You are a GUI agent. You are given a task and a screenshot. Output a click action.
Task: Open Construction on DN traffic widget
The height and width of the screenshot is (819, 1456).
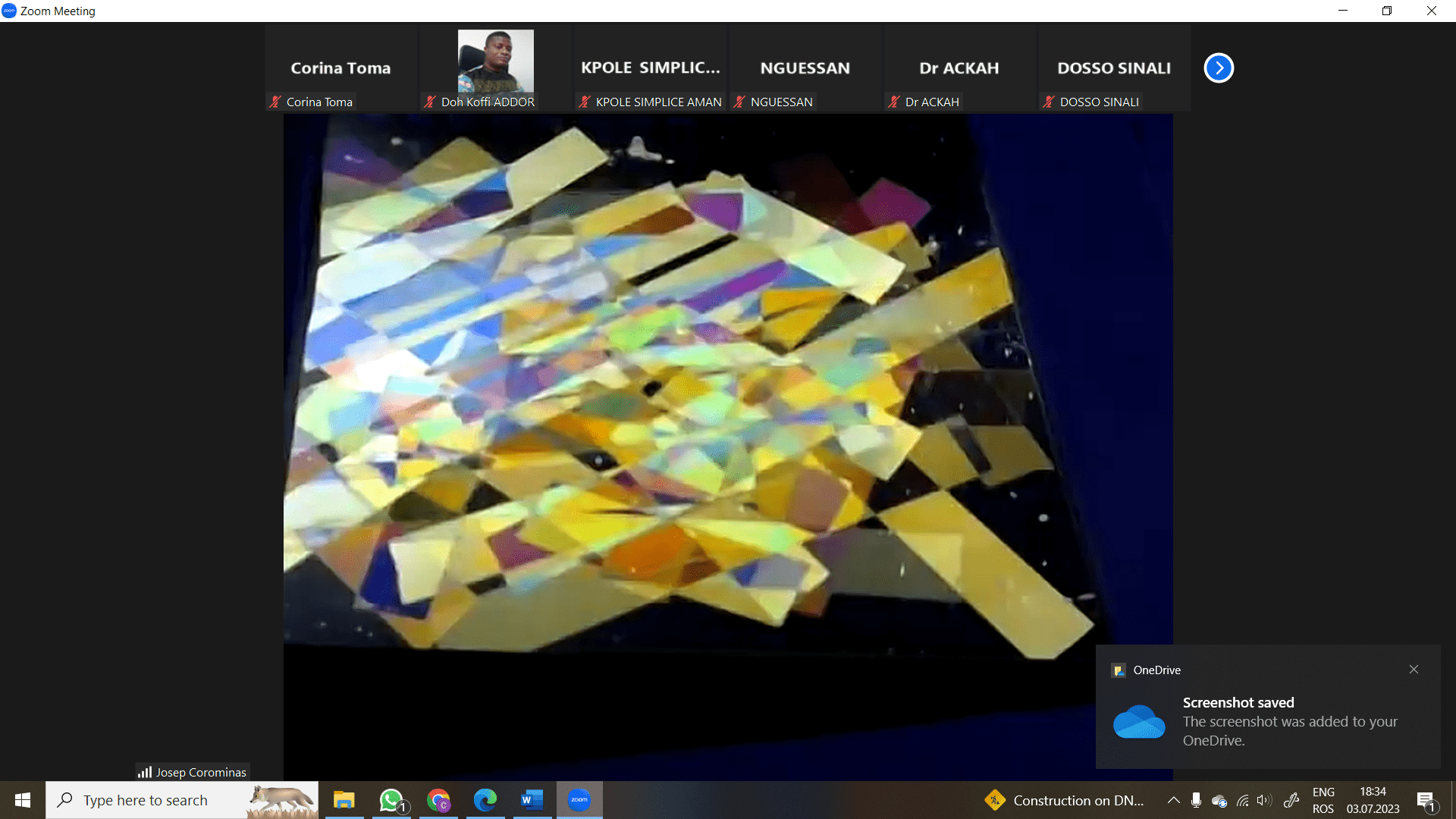pos(1065,800)
